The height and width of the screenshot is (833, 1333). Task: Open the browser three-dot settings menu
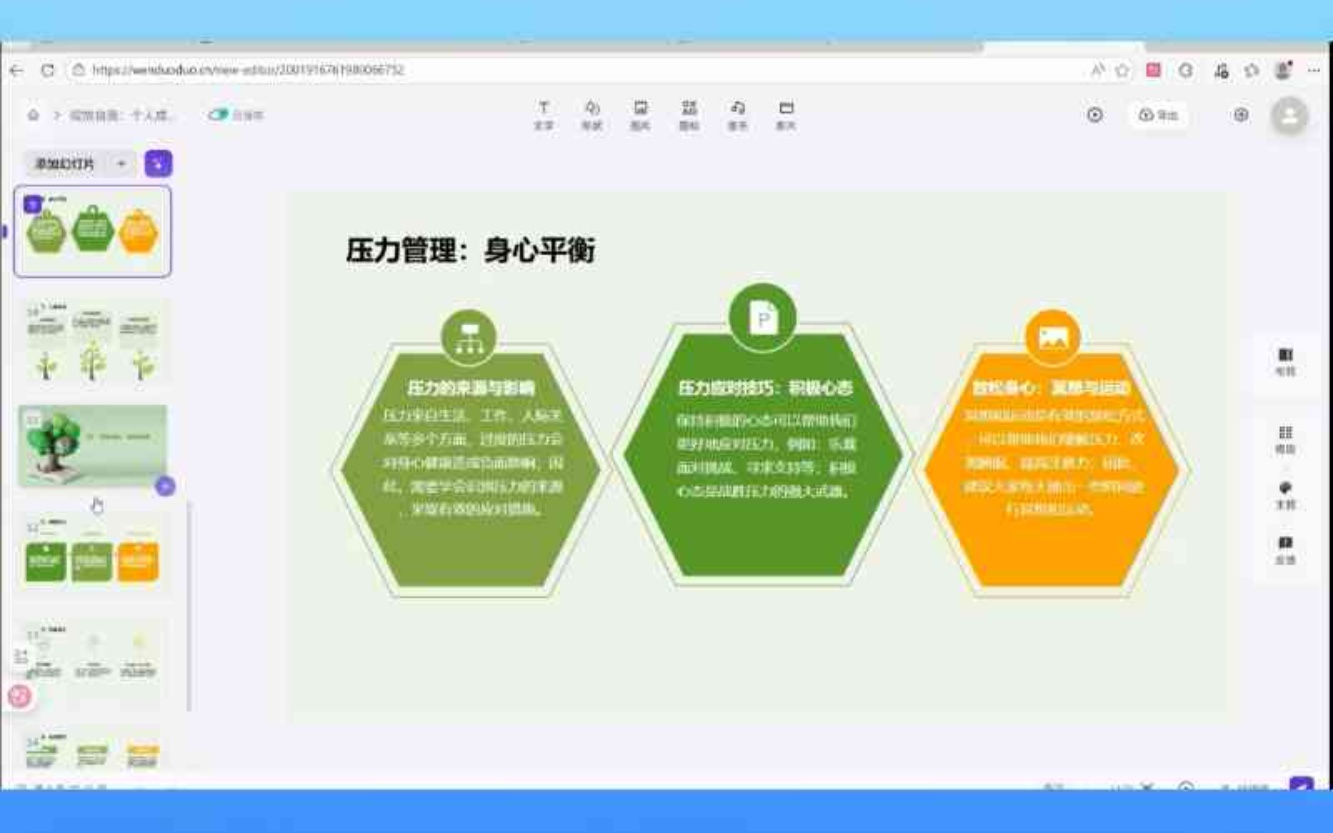click(x=1314, y=70)
